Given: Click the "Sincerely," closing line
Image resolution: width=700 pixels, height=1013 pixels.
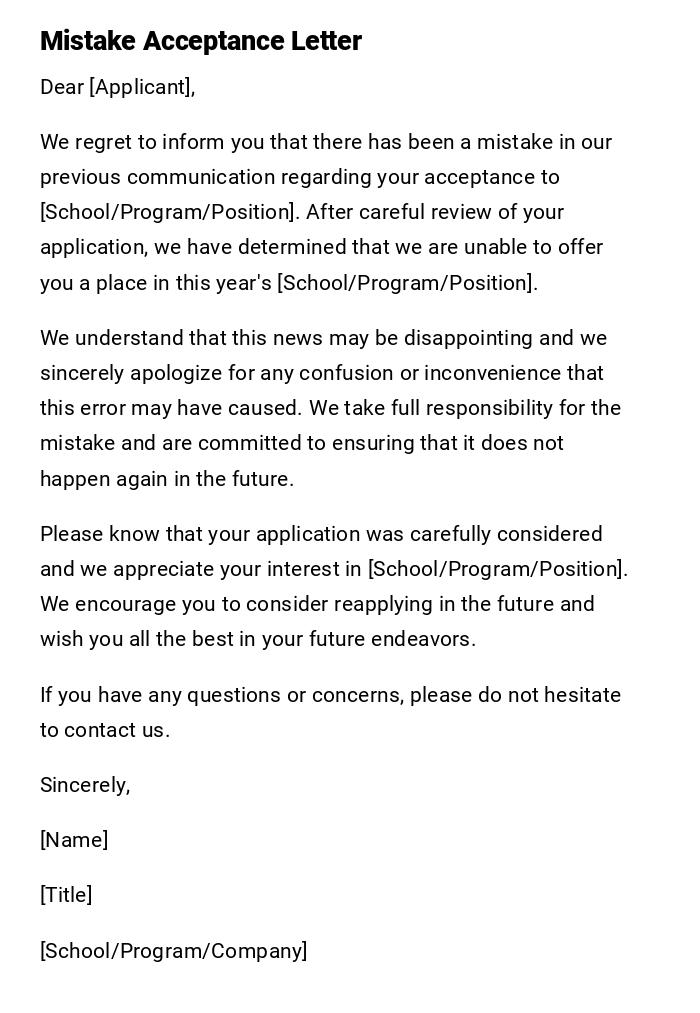Looking at the screenshot, I should (85, 785).
